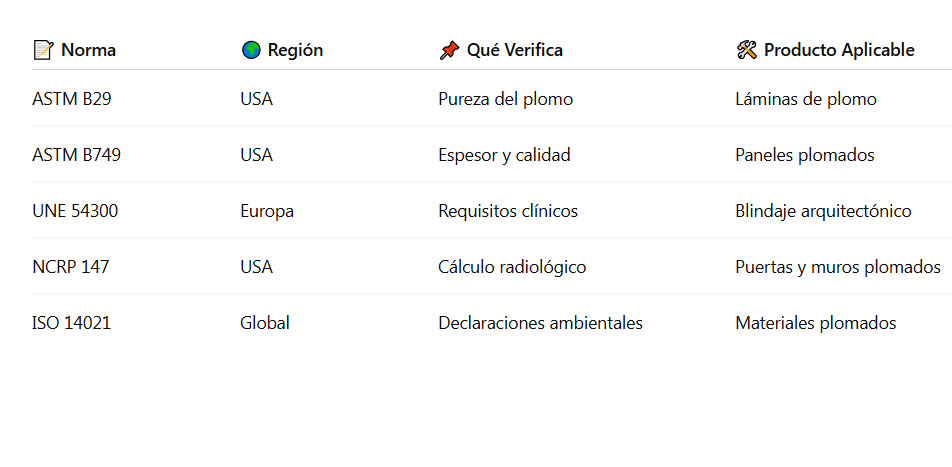Click the Producto Aplicable header text
This screenshot has height=467, width=952.
pyautogui.click(x=839, y=50)
